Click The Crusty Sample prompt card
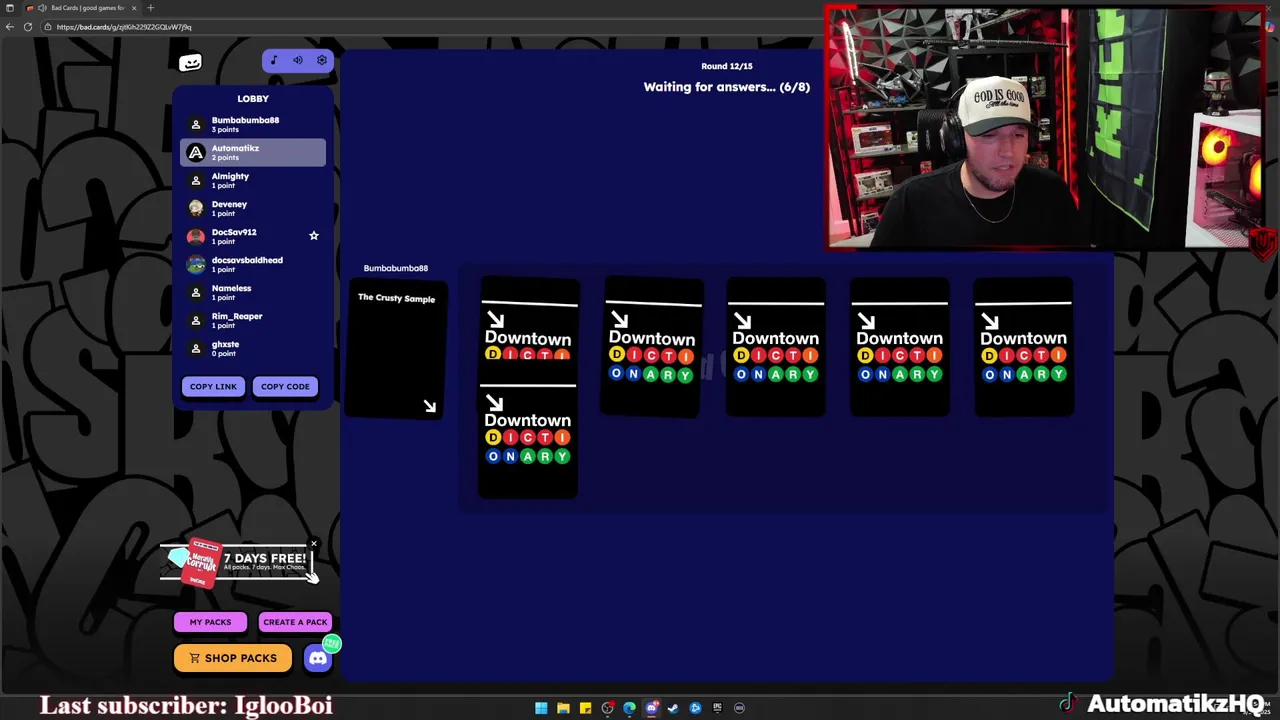This screenshot has height=720, width=1280. [396, 349]
